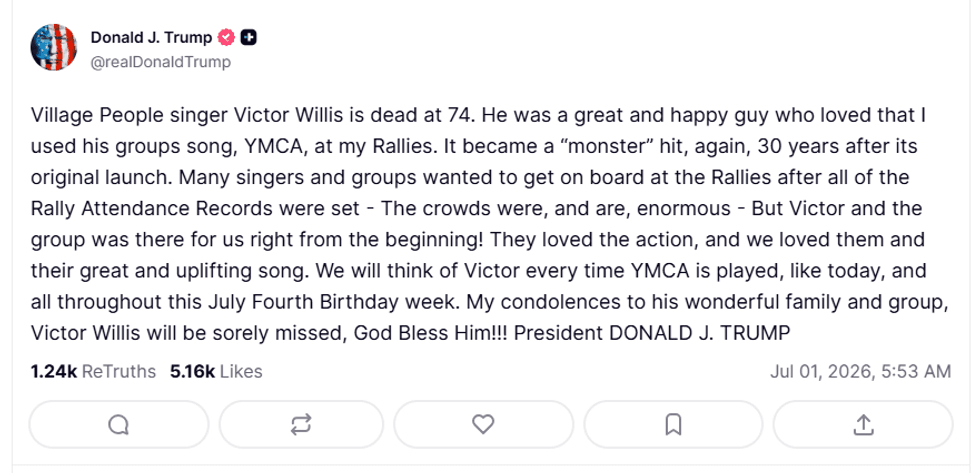980x473 pixels.
Task: Visit the @realDonaldTrump handle link
Action: [161, 62]
